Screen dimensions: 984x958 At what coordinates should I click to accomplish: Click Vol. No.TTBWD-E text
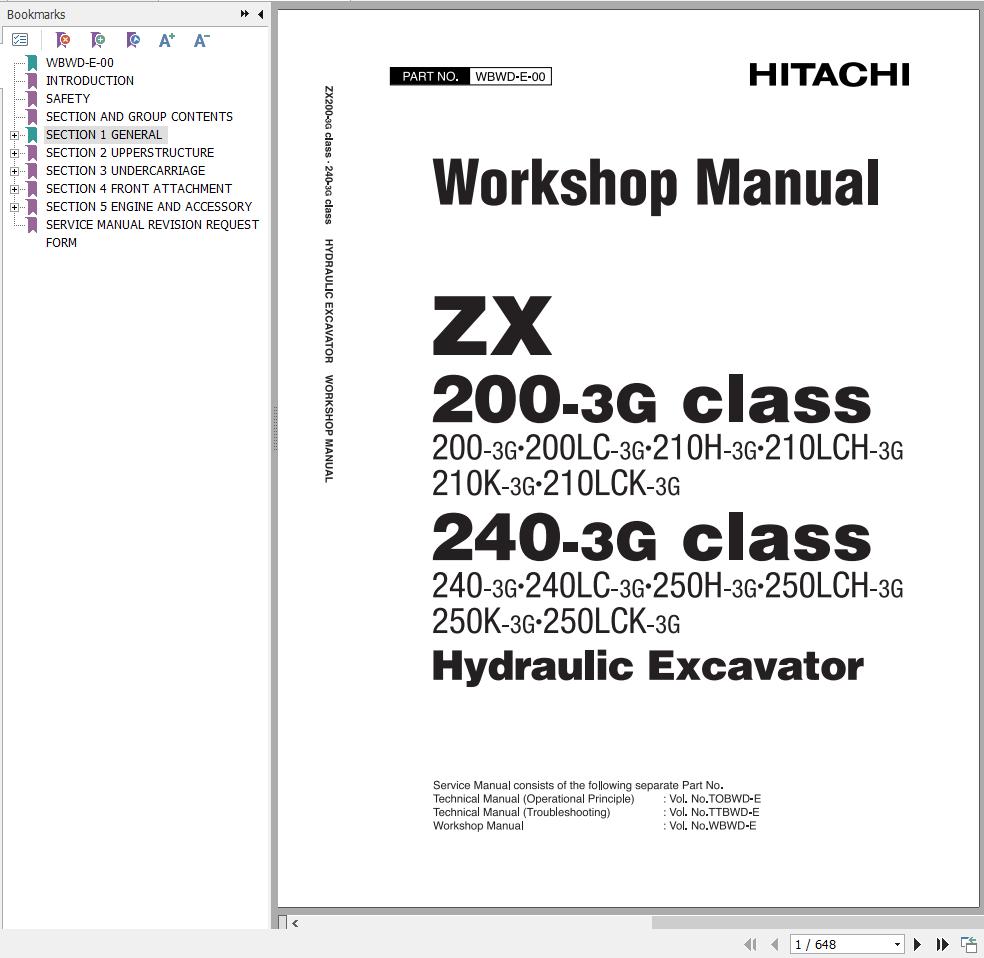coord(714,812)
